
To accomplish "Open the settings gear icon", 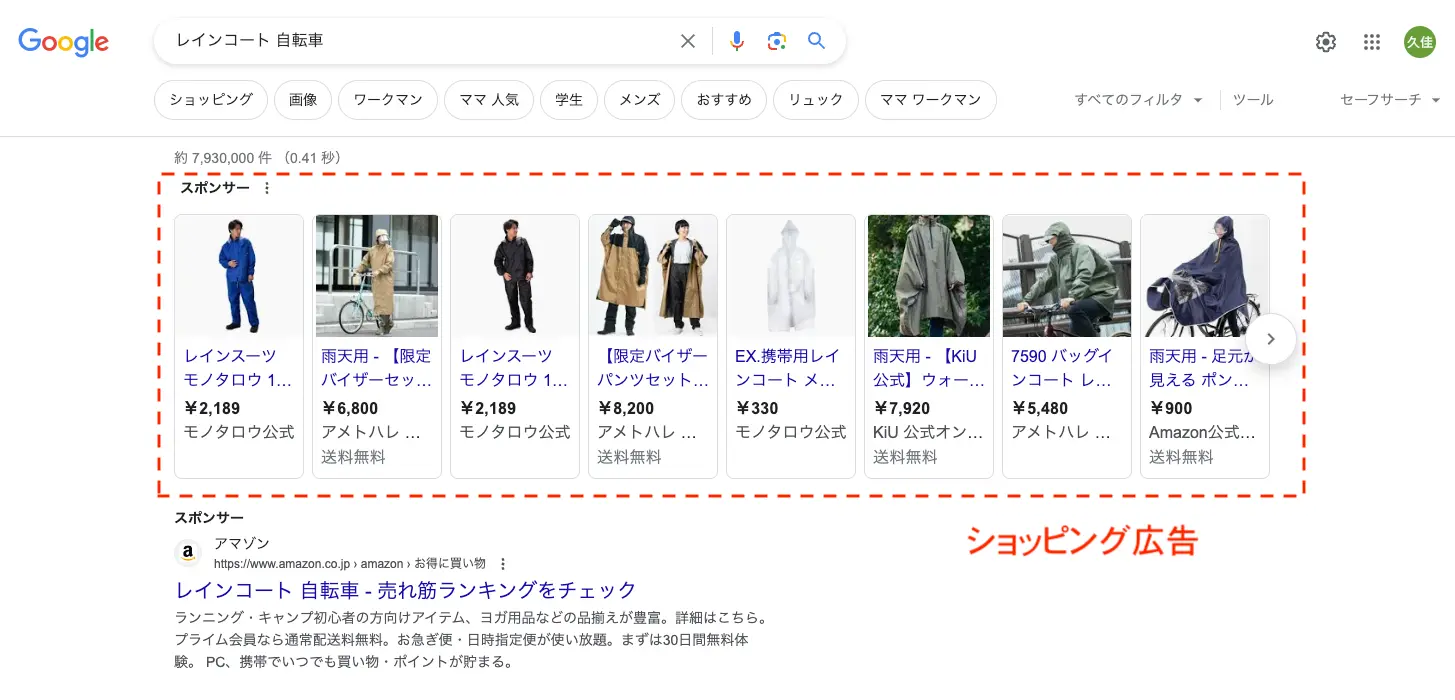I will (1326, 42).
